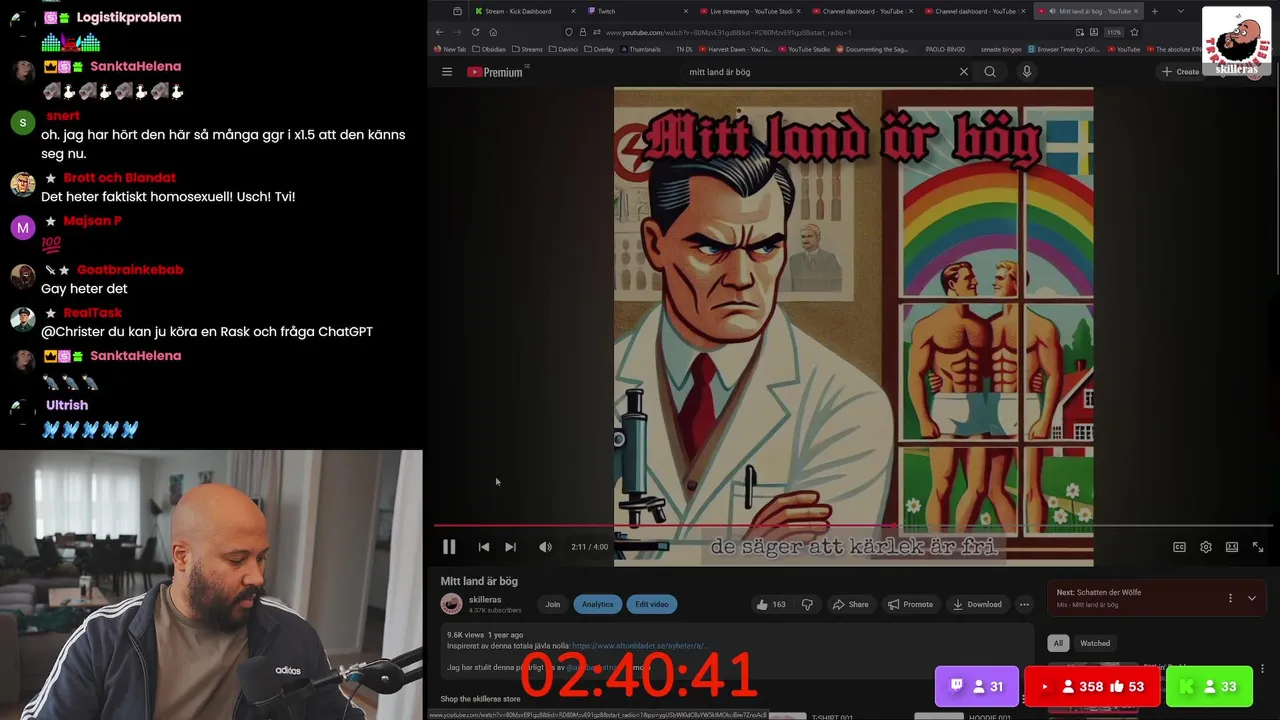Image resolution: width=1280 pixels, height=720 pixels.
Task: Select the All filter chip
Action: pos(1058,643)
